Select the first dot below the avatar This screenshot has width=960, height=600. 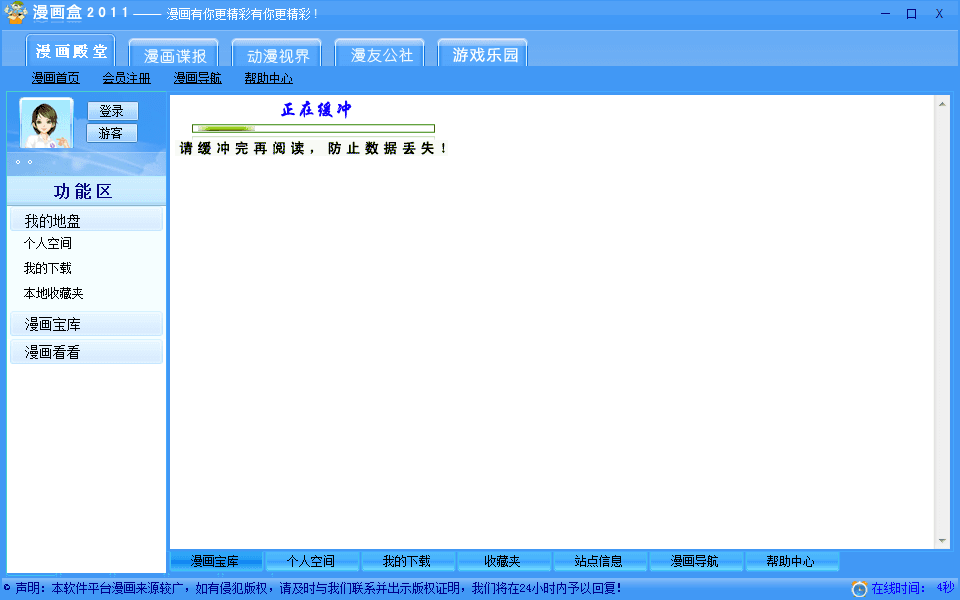[18, 162]
